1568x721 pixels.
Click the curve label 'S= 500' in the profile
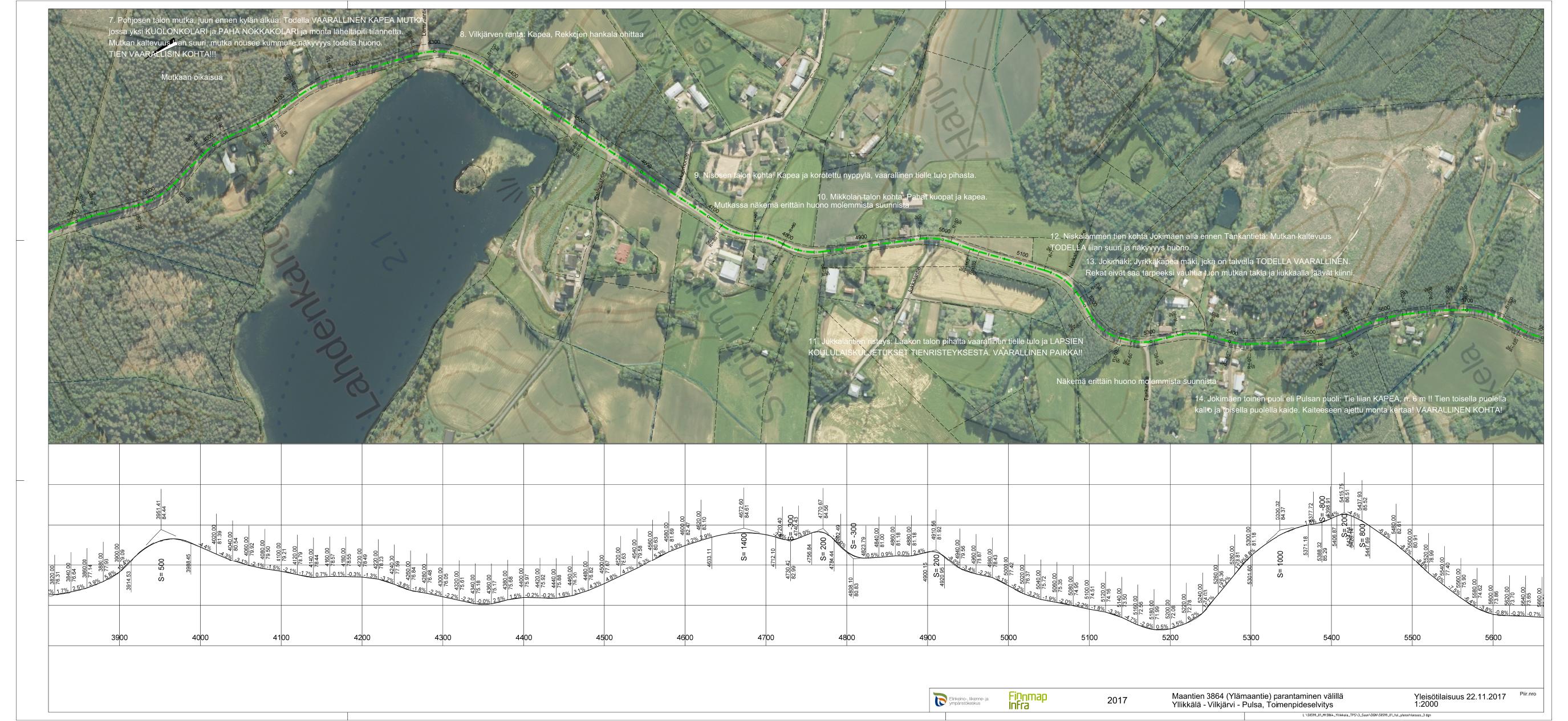tap(161, 570)
